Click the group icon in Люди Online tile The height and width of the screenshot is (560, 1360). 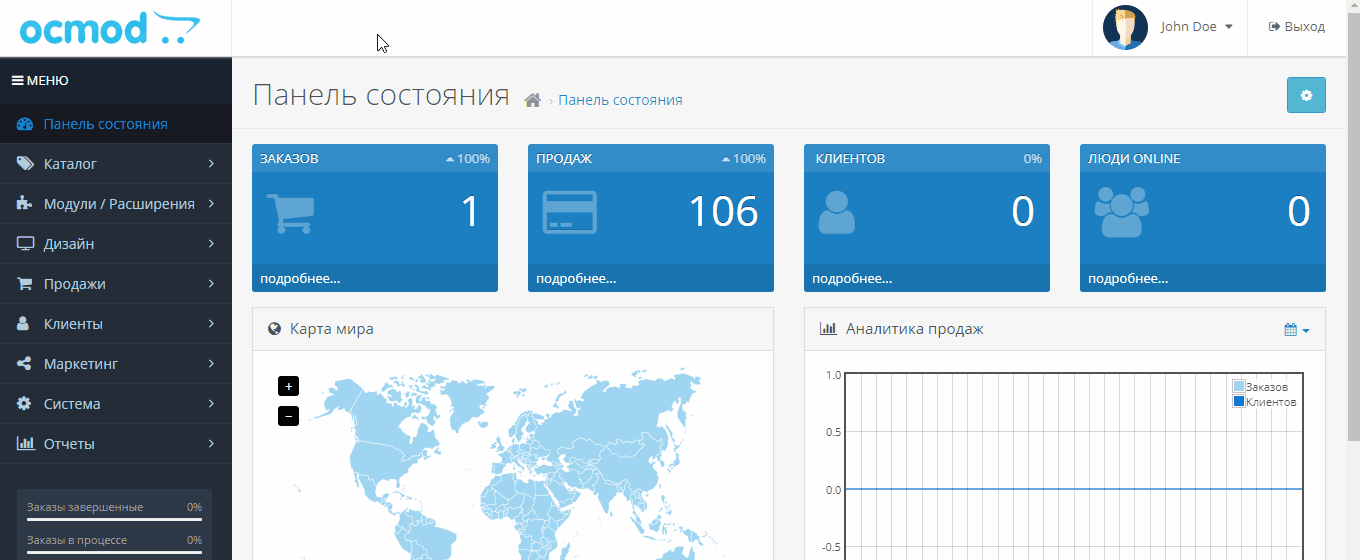1121,213
